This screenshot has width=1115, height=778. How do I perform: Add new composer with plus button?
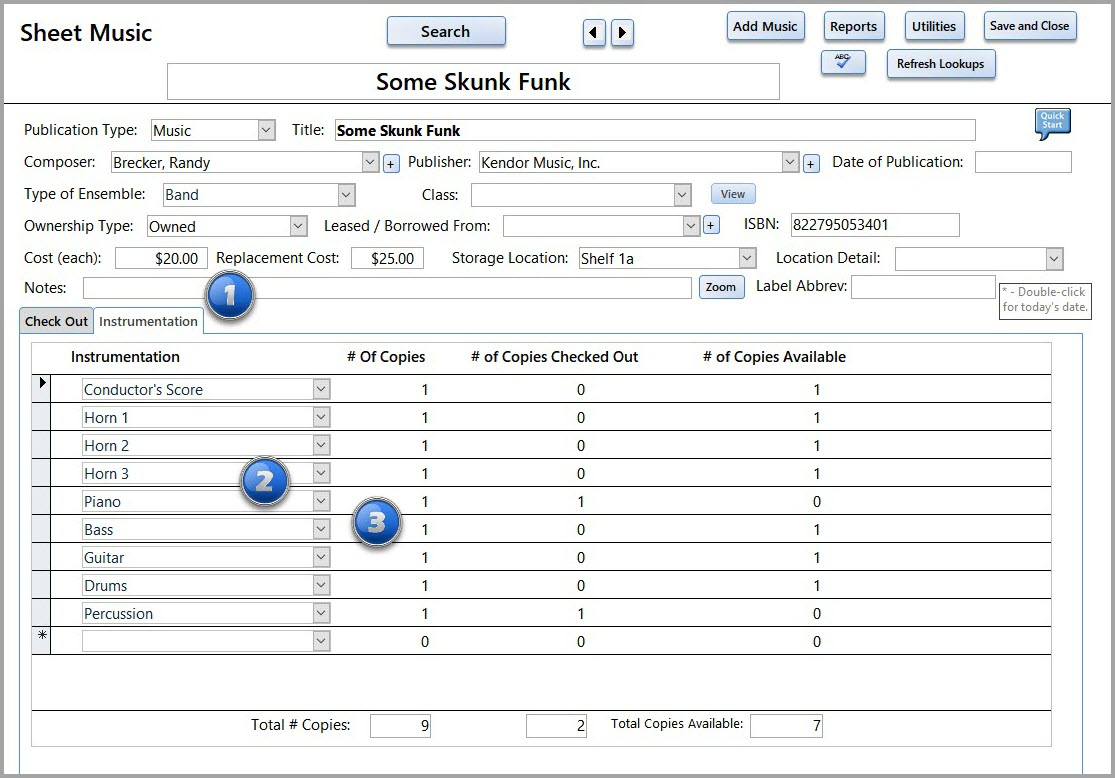(x=391, y=163)
